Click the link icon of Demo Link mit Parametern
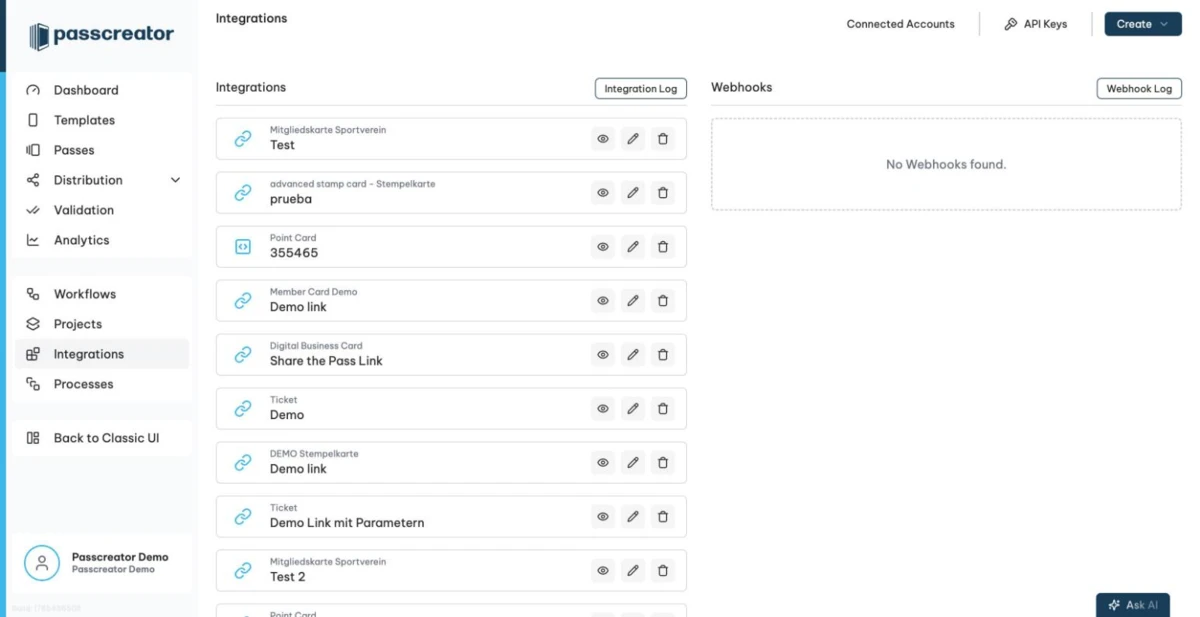The width and height of the screenshot is (1200, 617). (x=243, y=517)
